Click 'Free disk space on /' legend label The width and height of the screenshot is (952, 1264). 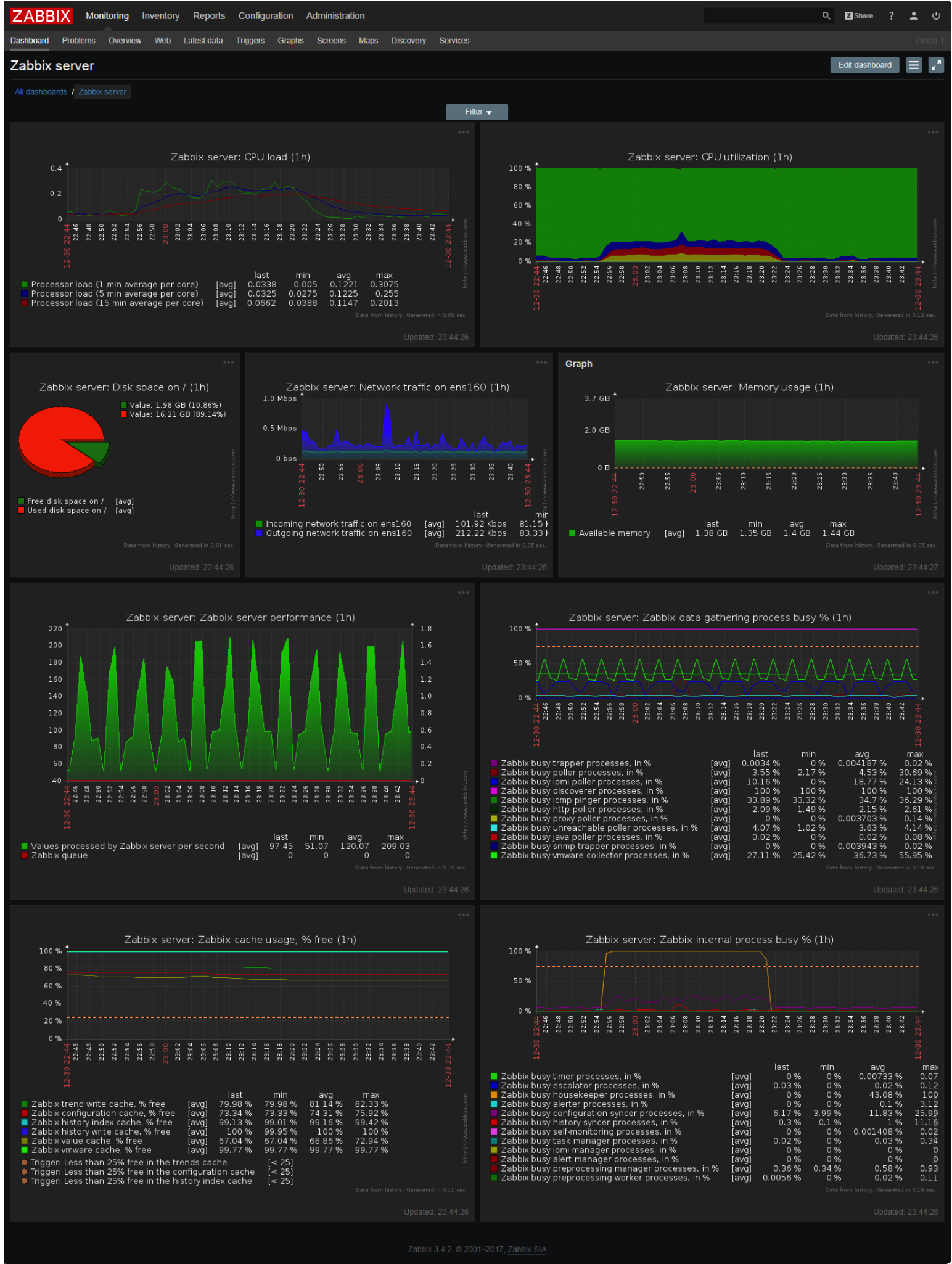65,501
